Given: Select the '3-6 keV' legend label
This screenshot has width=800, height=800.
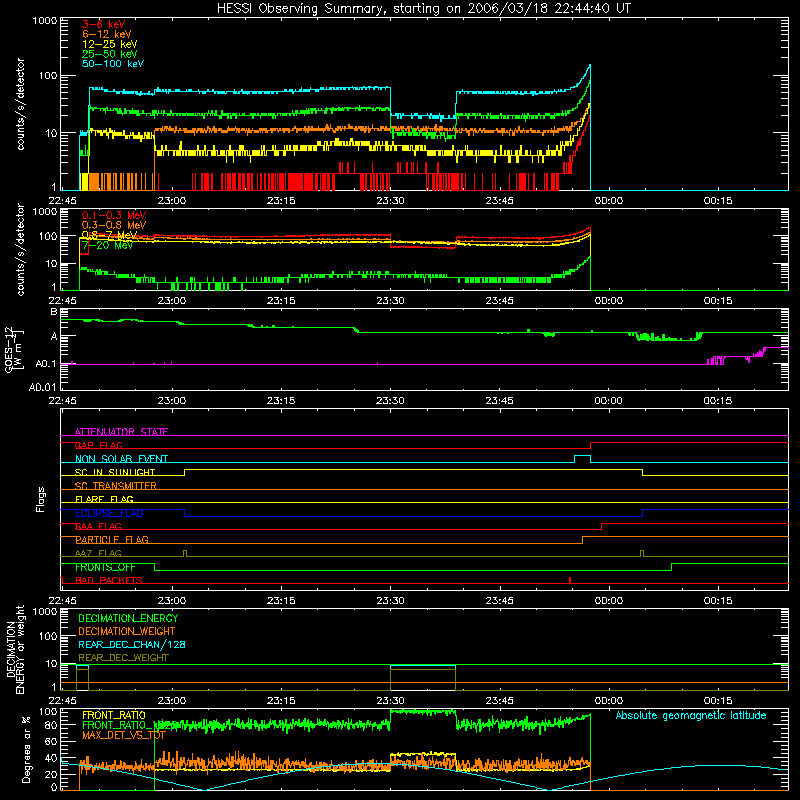Looking at the screenshot, I should (x=104, y=24).
